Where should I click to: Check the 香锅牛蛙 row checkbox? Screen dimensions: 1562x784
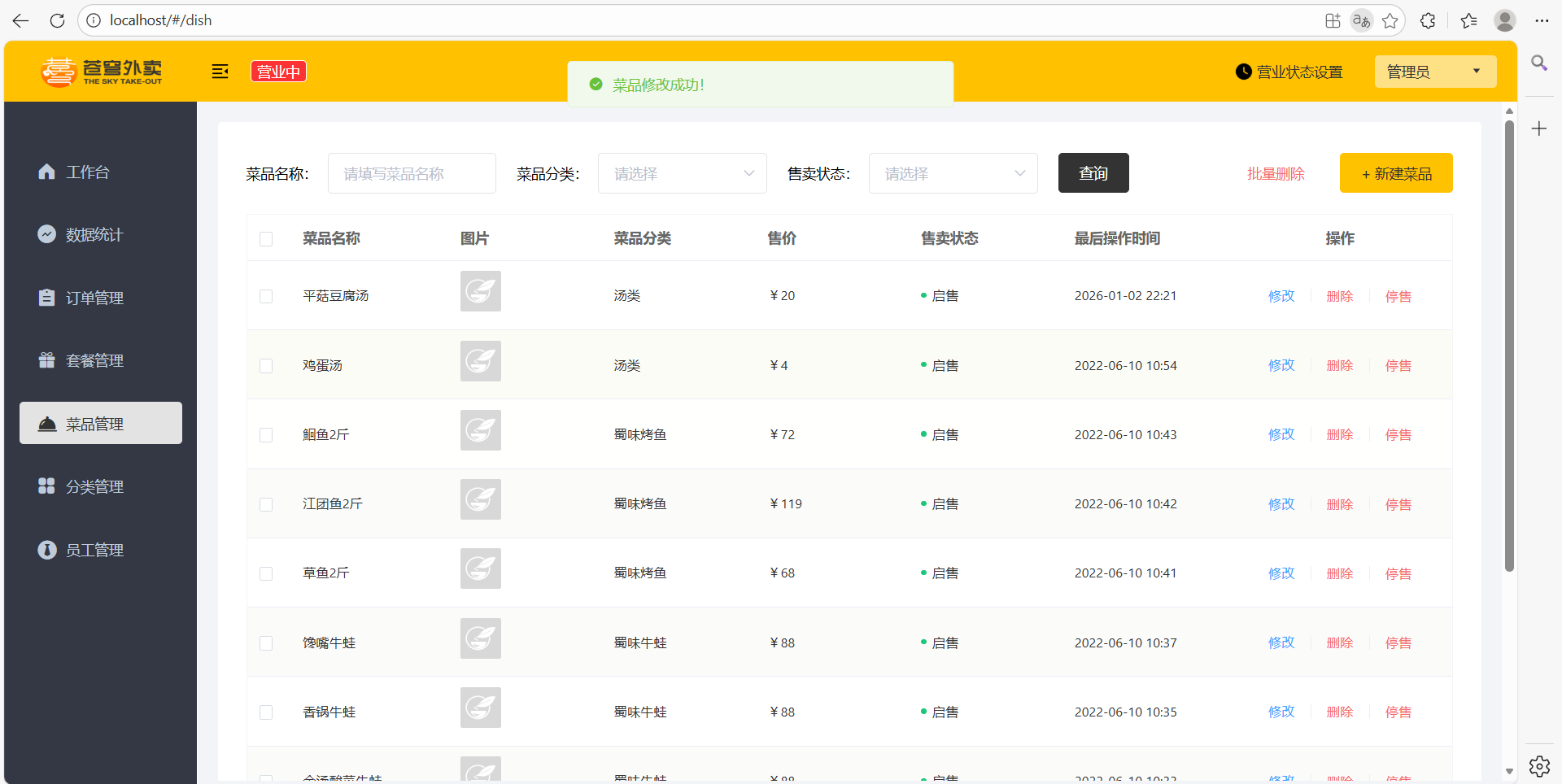pyautogui.click(x=266, y=712)
